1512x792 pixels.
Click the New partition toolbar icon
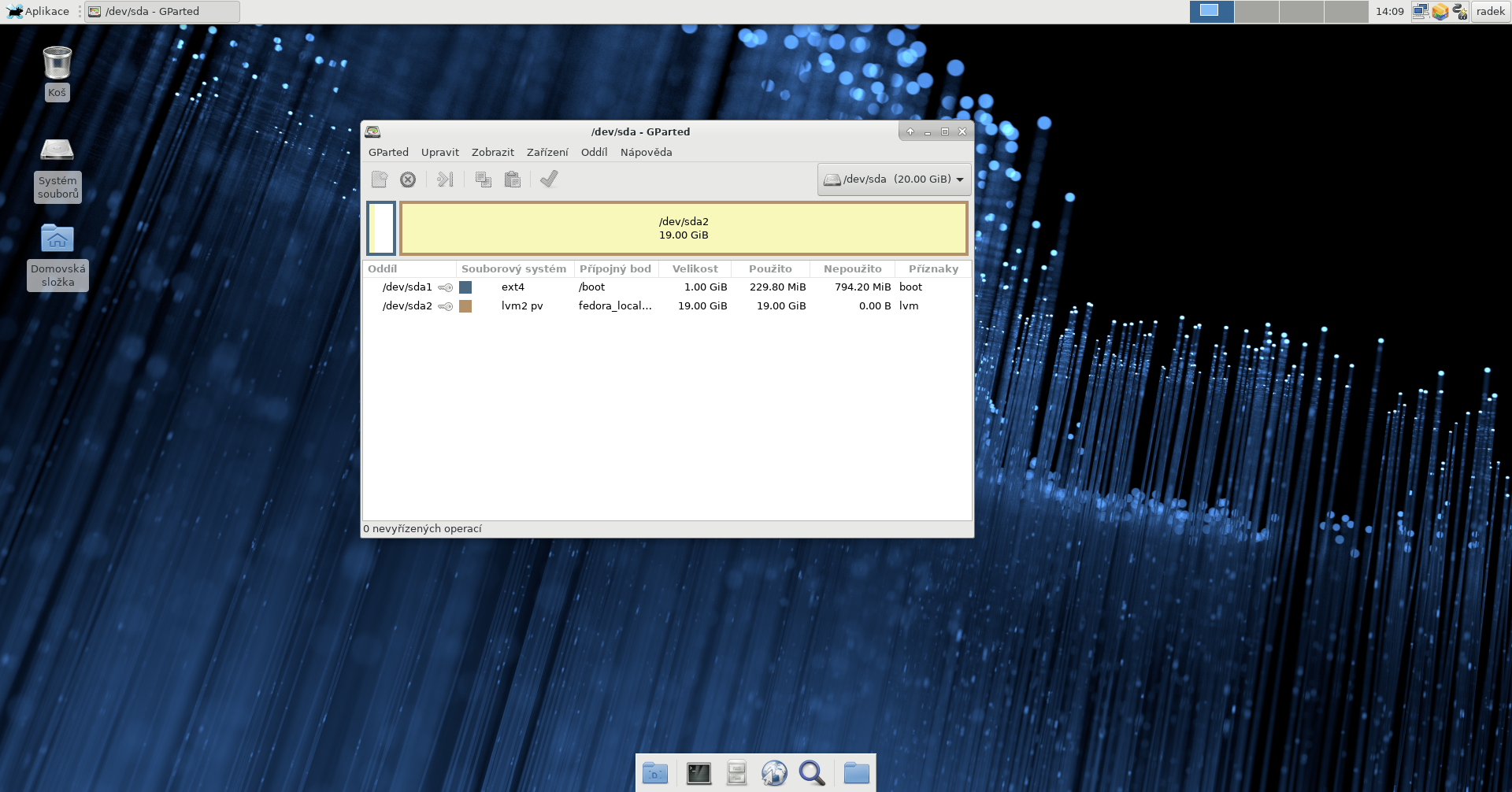pyautogui.click(x=380, y=179)
